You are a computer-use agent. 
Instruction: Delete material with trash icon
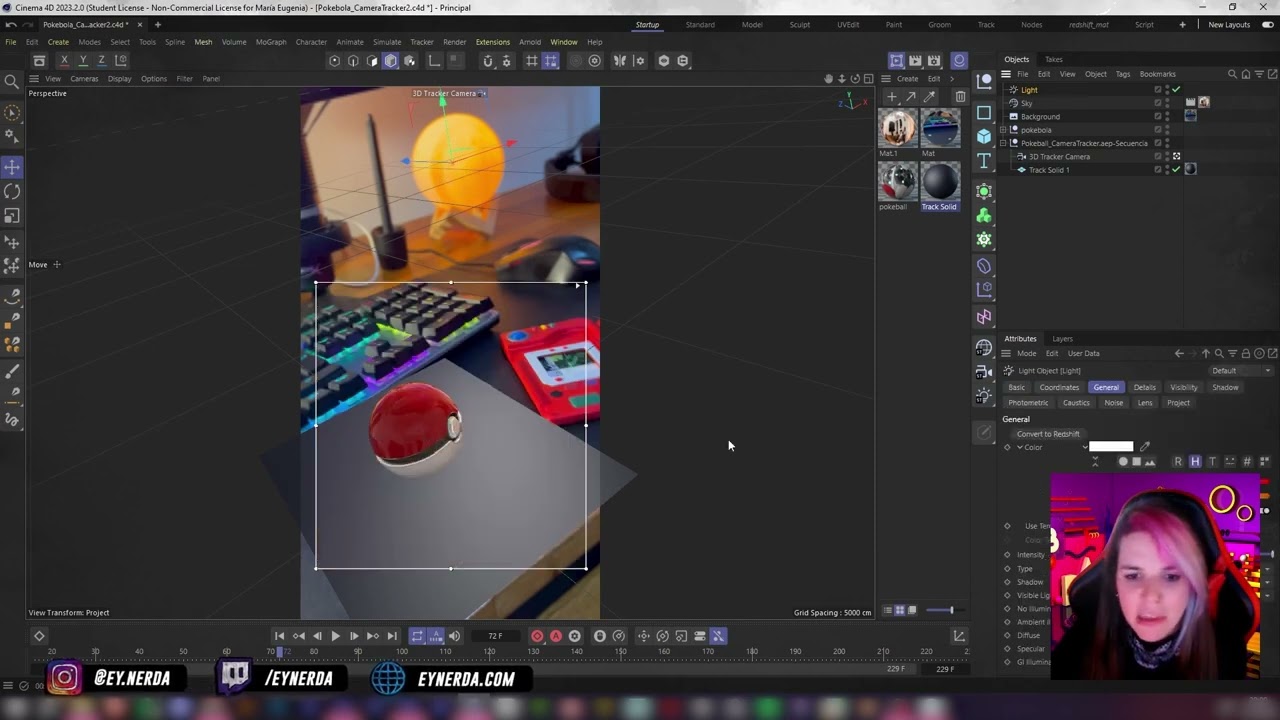(x=960, y=97)
